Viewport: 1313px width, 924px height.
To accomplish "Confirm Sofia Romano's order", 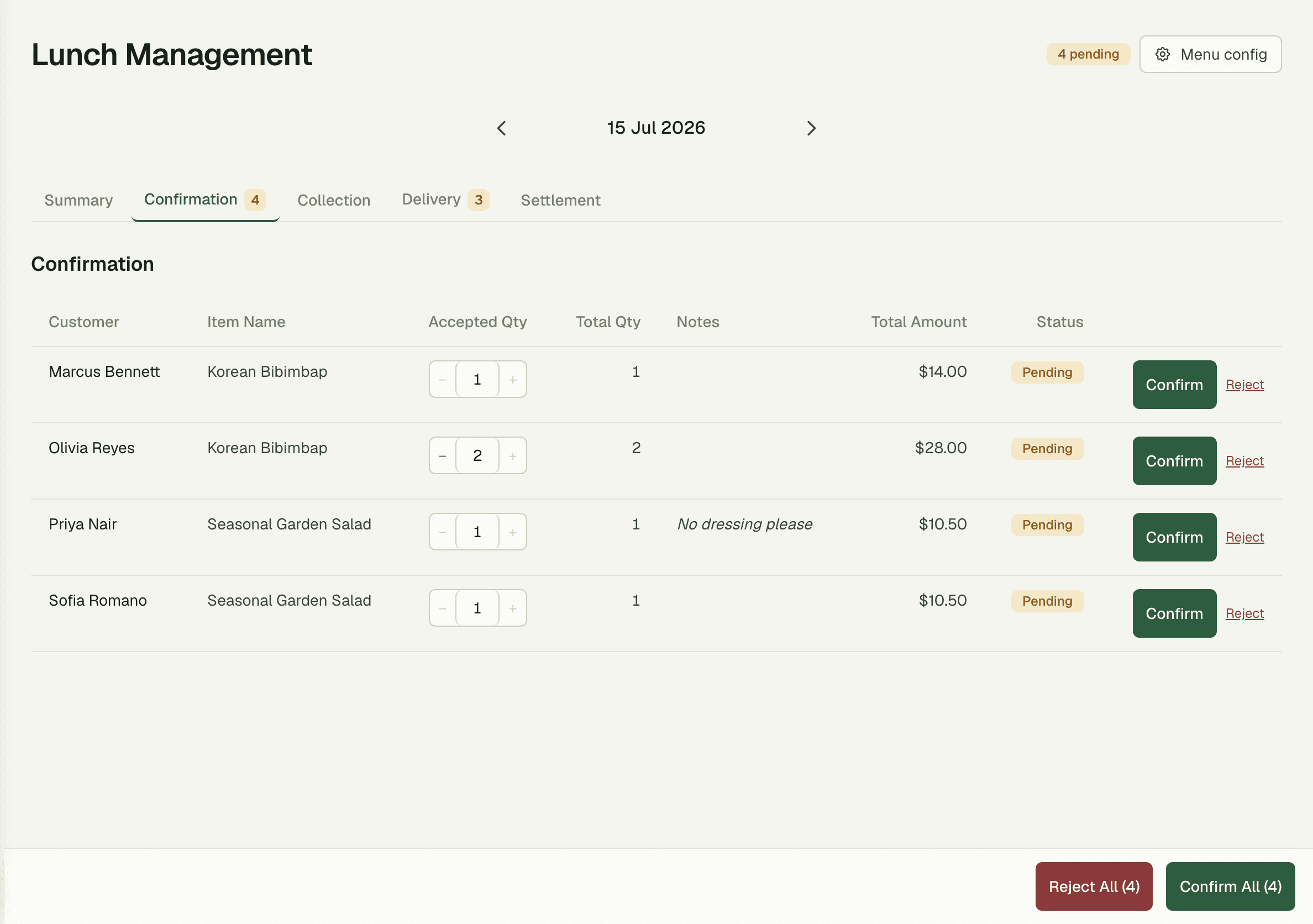I will 1174,613.
